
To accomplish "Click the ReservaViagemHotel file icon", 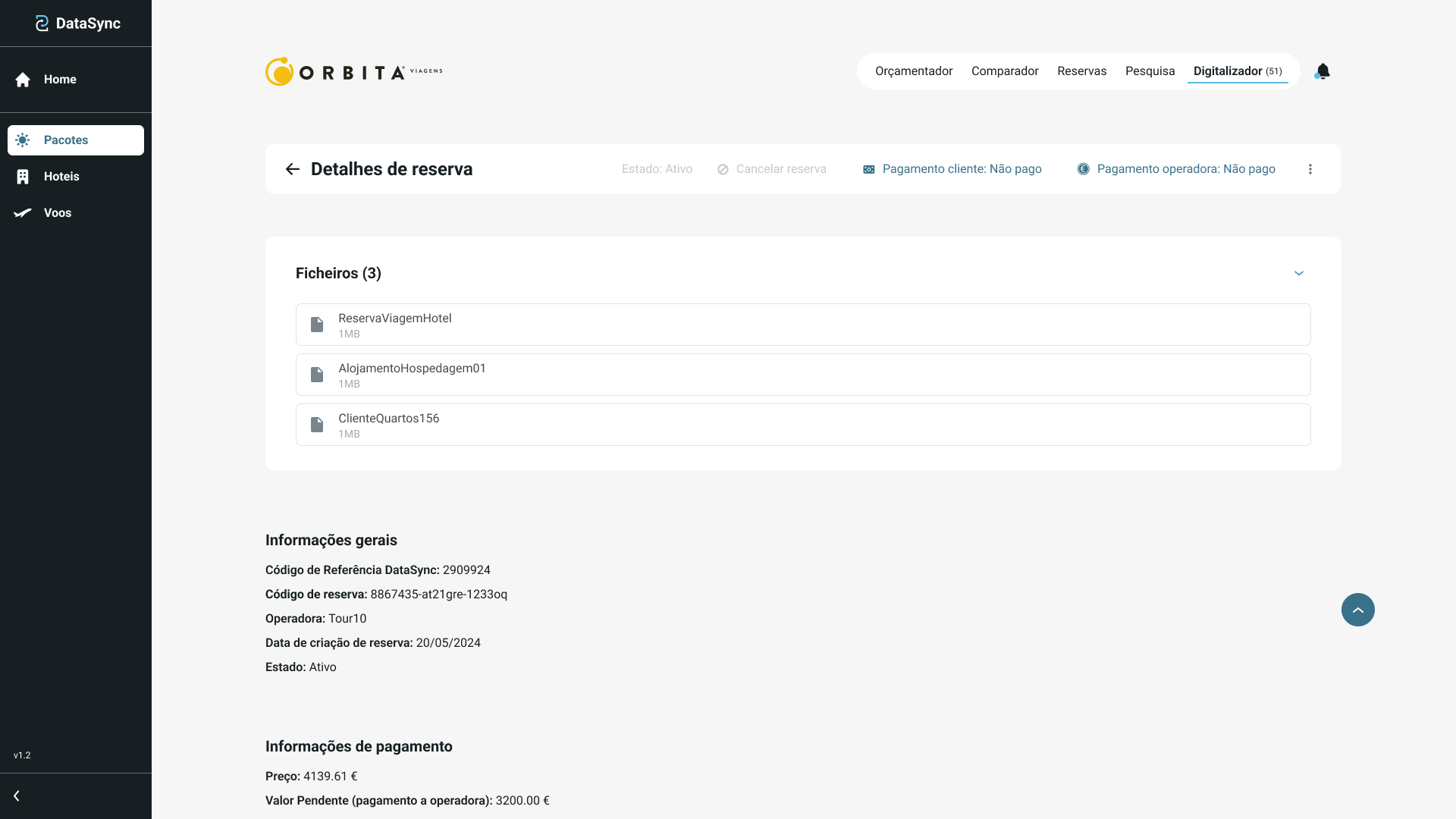I will (317, 325).
